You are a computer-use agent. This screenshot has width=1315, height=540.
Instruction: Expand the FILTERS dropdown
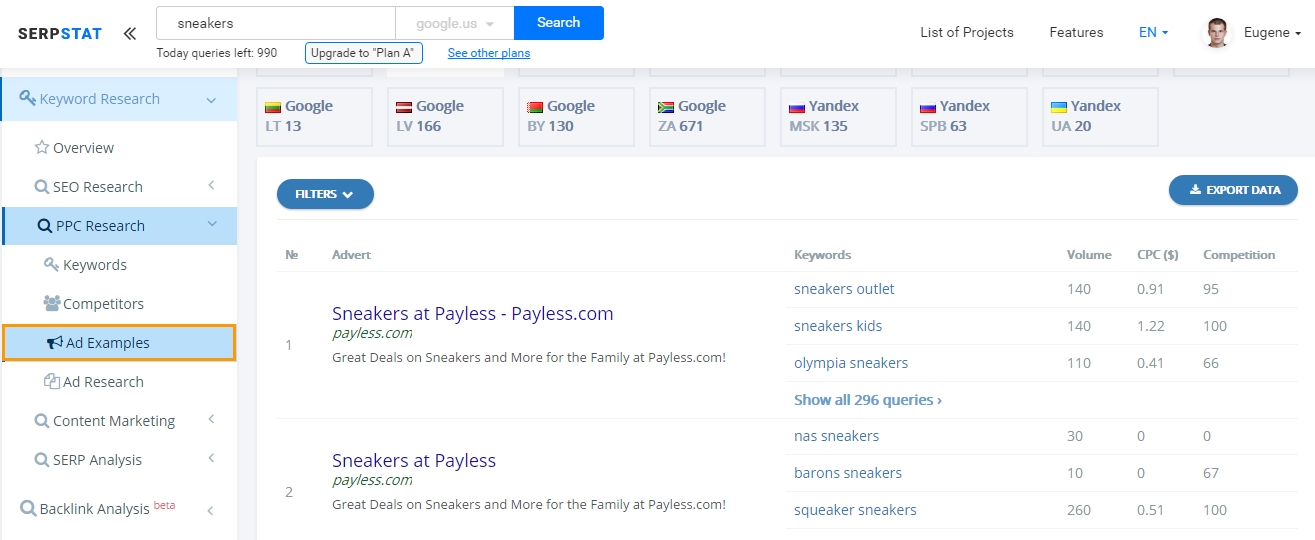(x=325, y=194)
